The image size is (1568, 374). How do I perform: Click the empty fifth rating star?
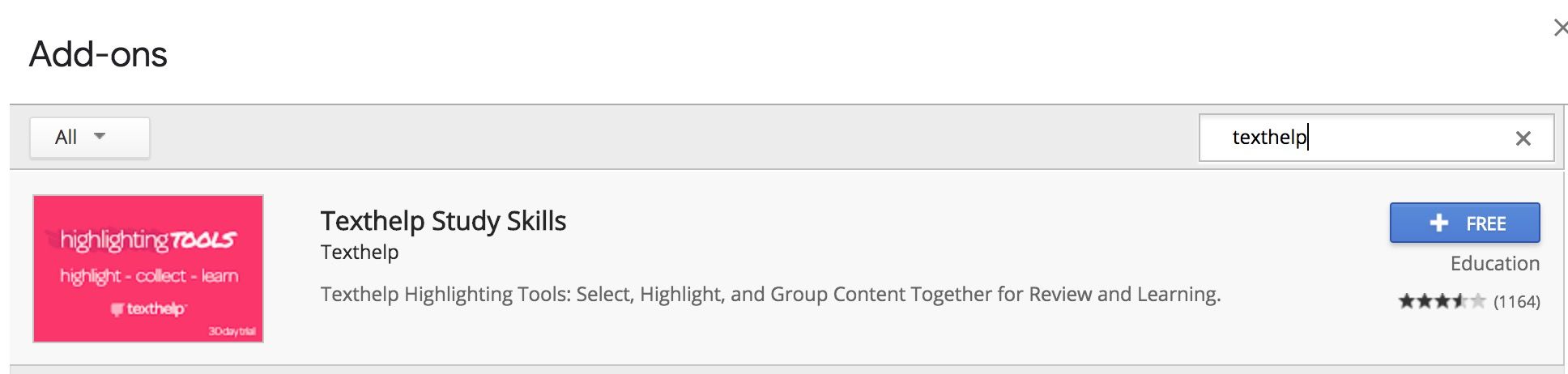(1477, 302)
